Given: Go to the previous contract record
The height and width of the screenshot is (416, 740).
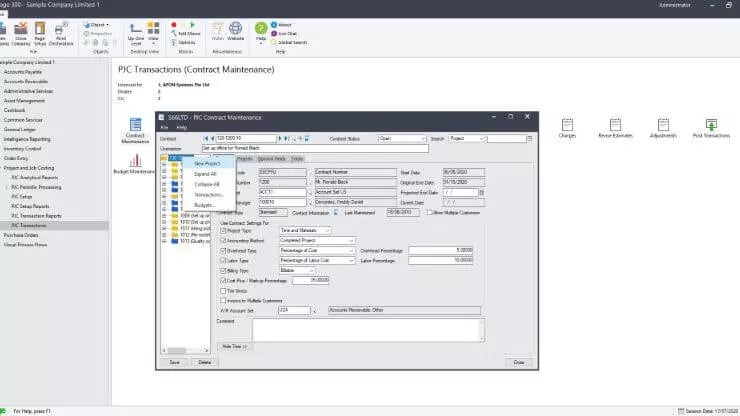Looking at the screenshot, I should 212,138.
